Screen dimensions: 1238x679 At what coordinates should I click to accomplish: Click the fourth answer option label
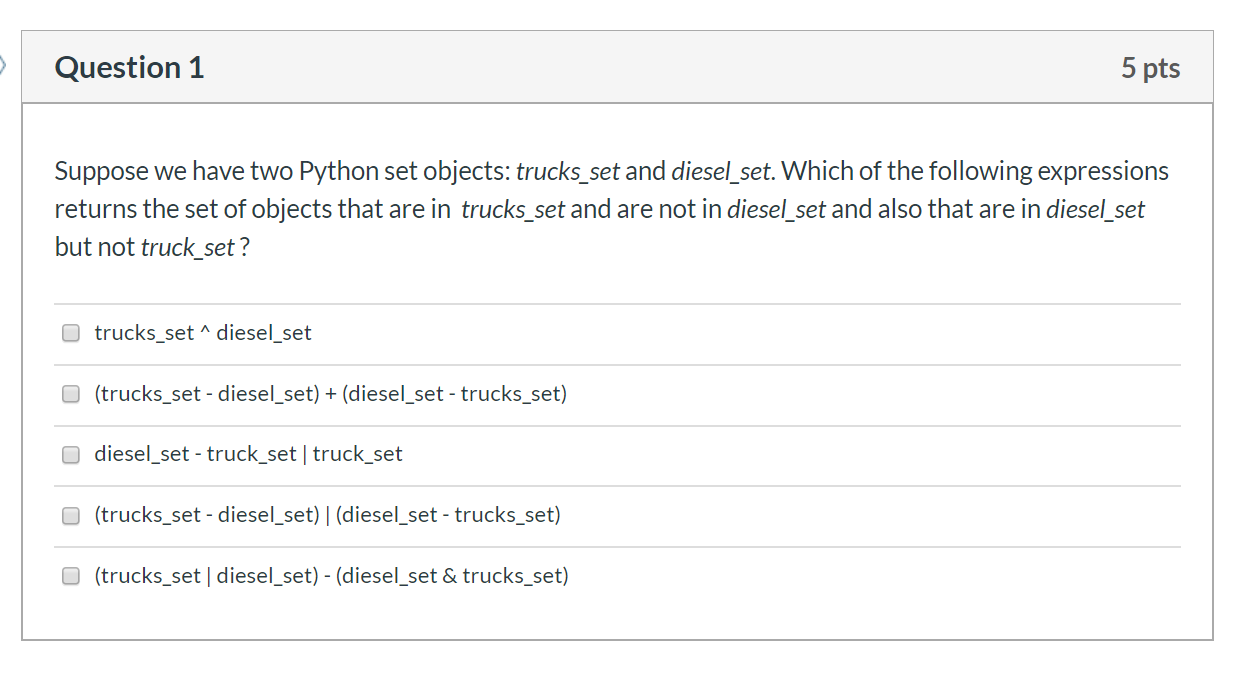(327, 515)
